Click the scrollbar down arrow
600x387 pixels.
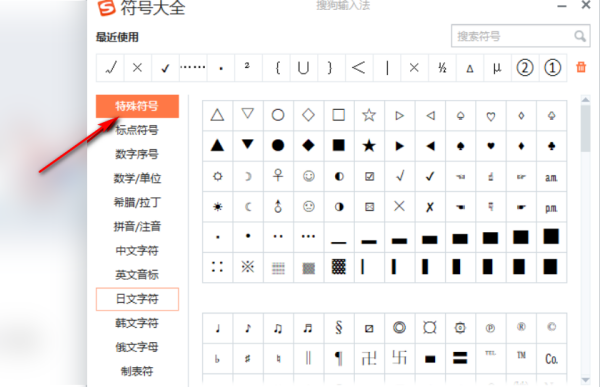pyautogui.click(x=585, y=380)
